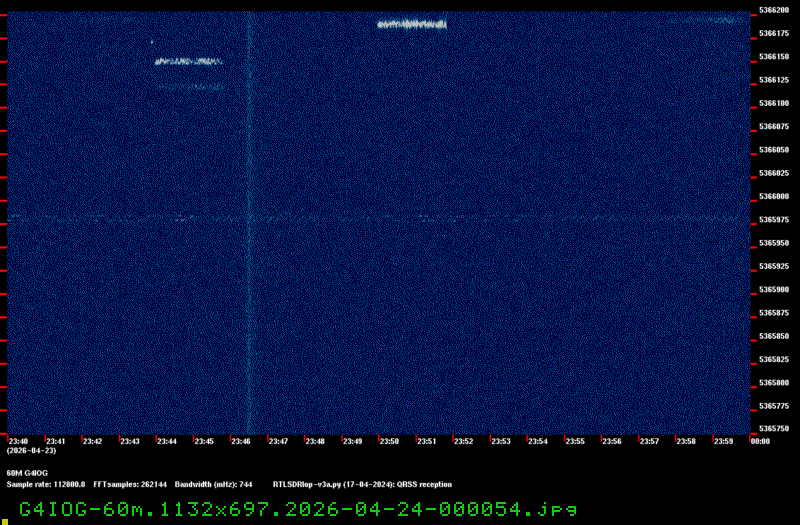
Task: Click the small yellow marker by the filename
Action: (x=5, y=522)
